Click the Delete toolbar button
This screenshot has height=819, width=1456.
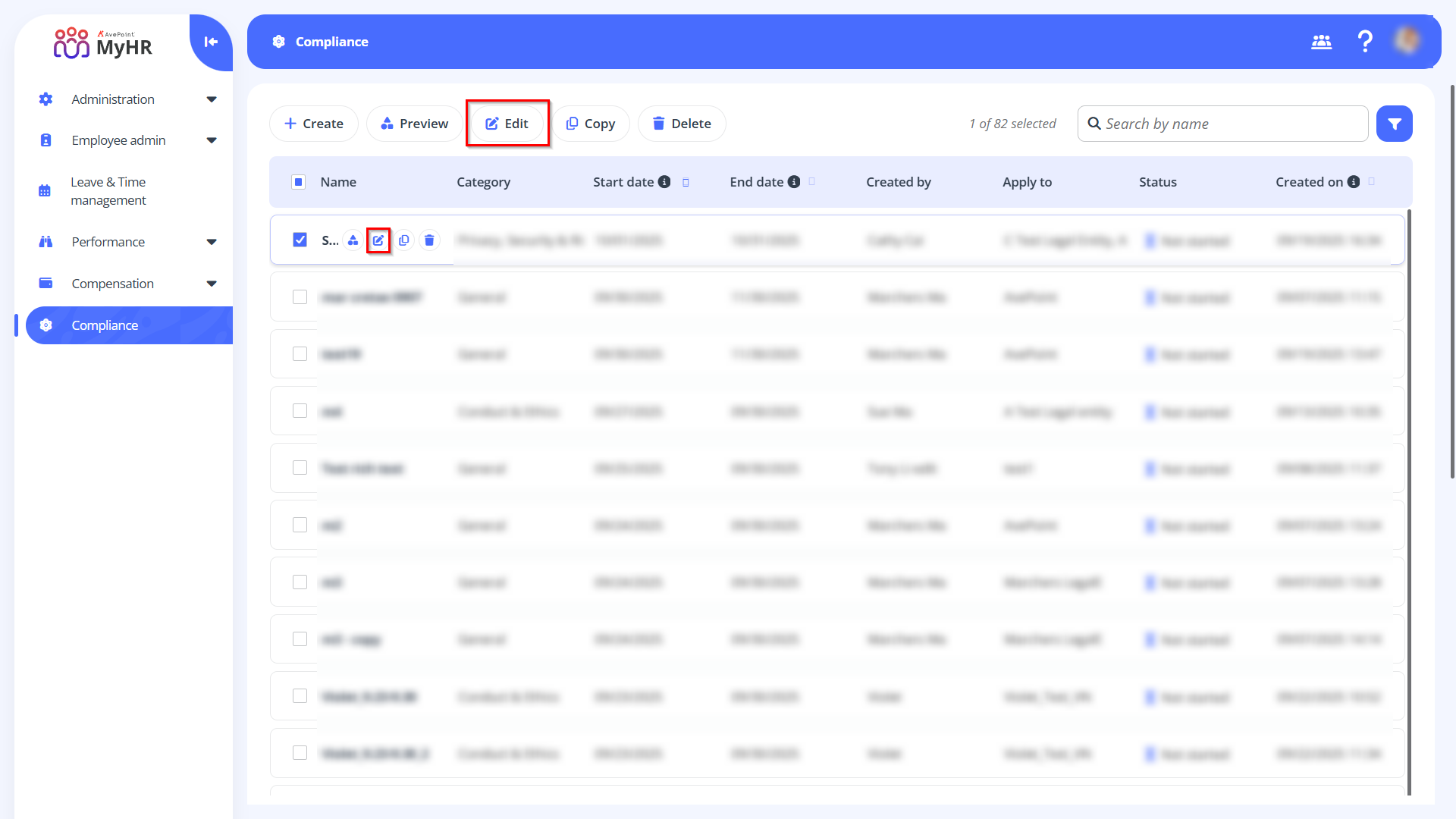click(x=682, y=124)
